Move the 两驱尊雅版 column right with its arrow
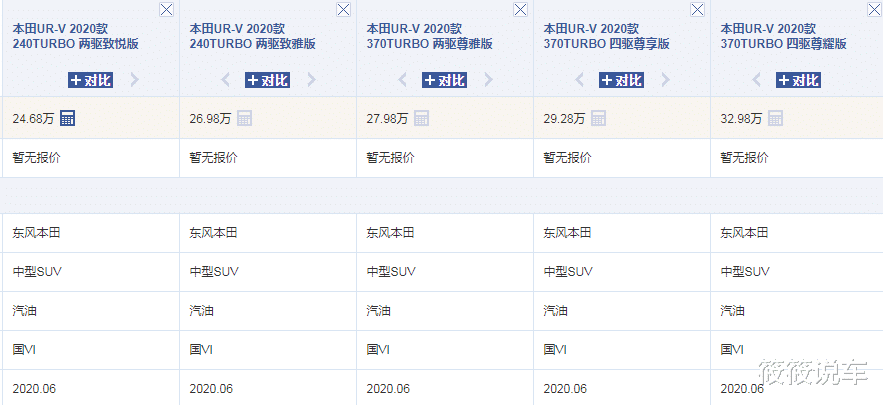Viewport: 883px width, 405px height. coord(489,79)
